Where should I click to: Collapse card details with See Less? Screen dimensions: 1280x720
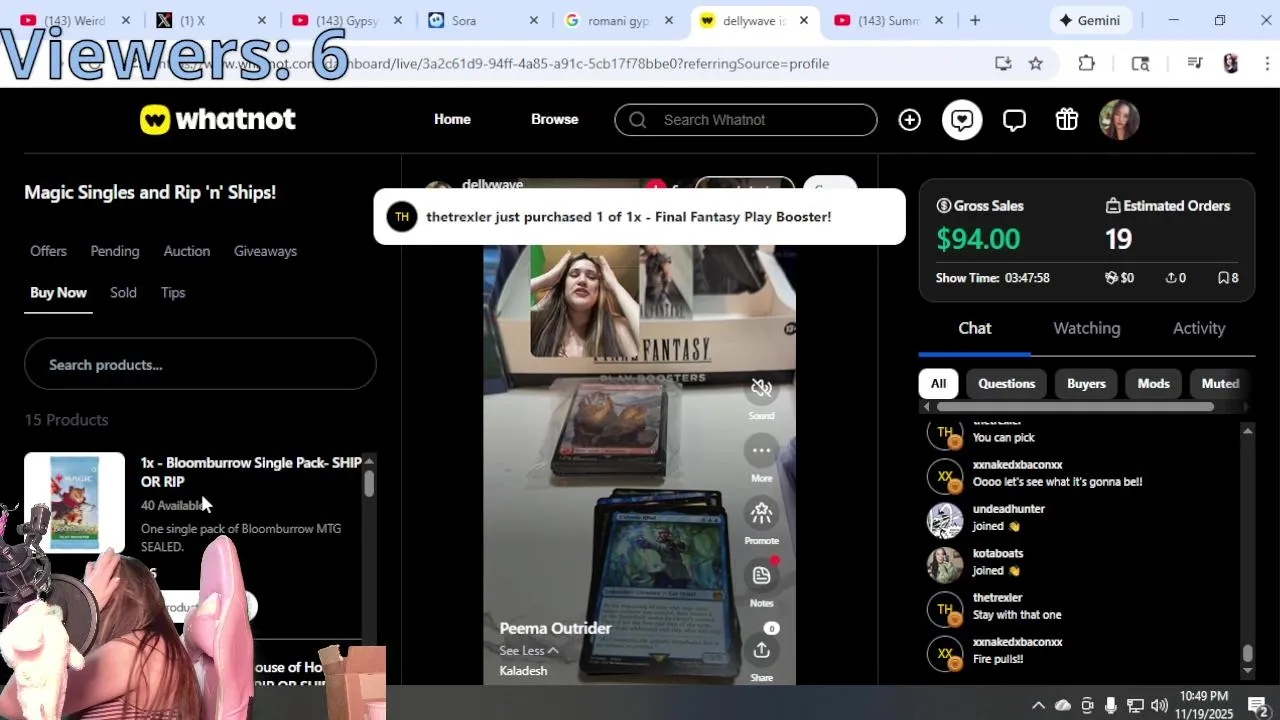click(529, 651)
